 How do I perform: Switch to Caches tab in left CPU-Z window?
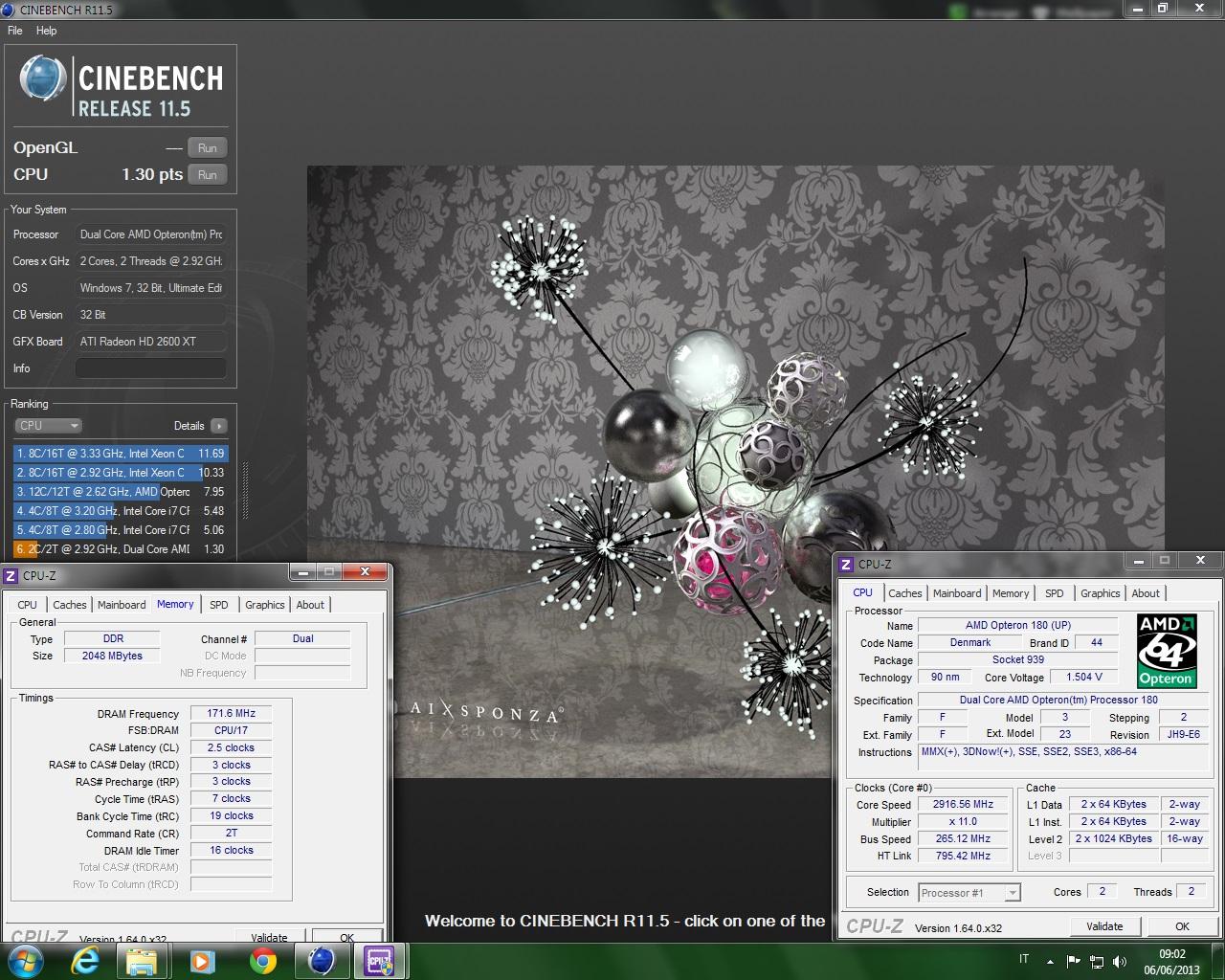(69, 605)
